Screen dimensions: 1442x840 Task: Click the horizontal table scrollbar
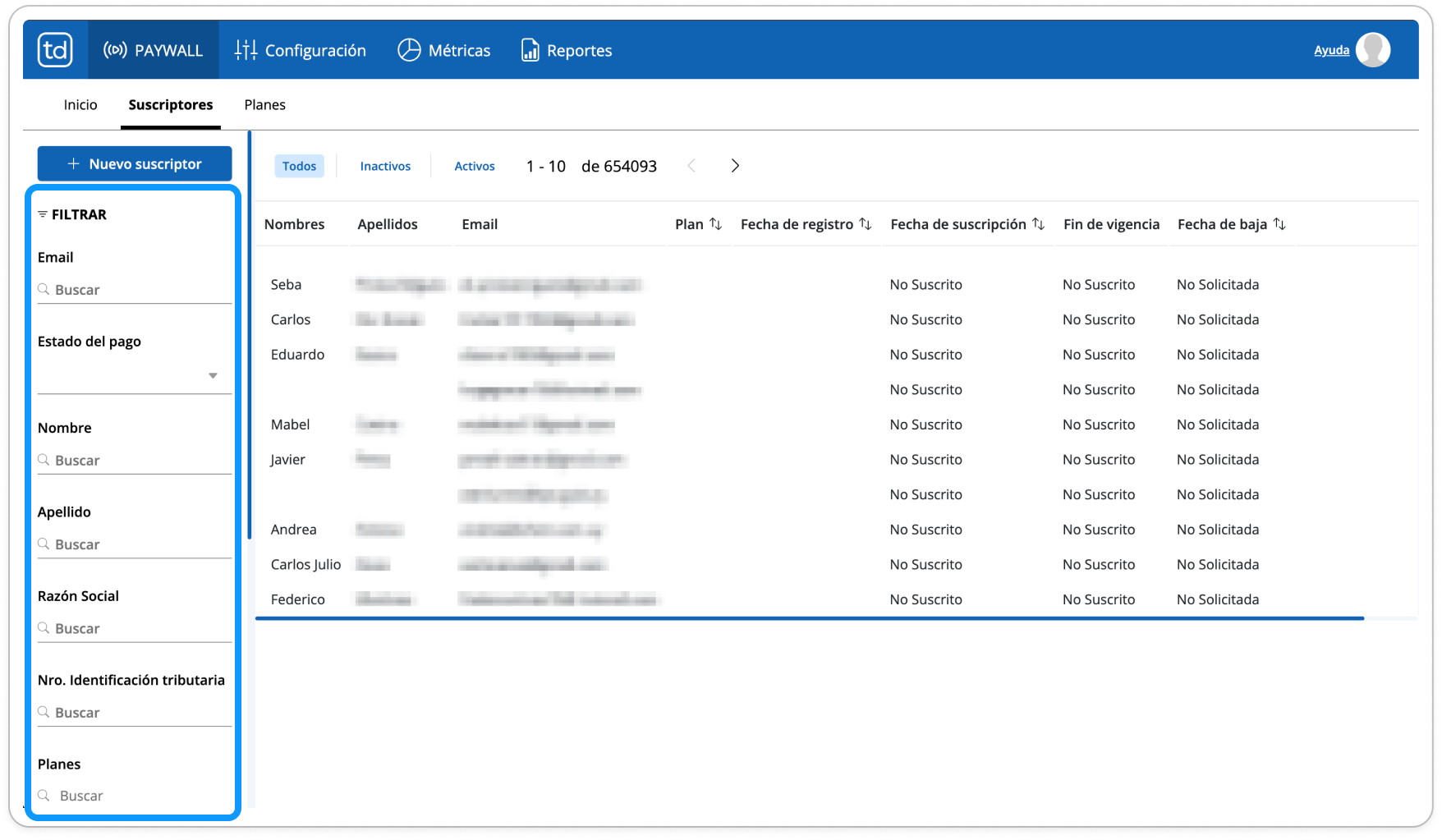pyautogui.click(x=810, y=618)
